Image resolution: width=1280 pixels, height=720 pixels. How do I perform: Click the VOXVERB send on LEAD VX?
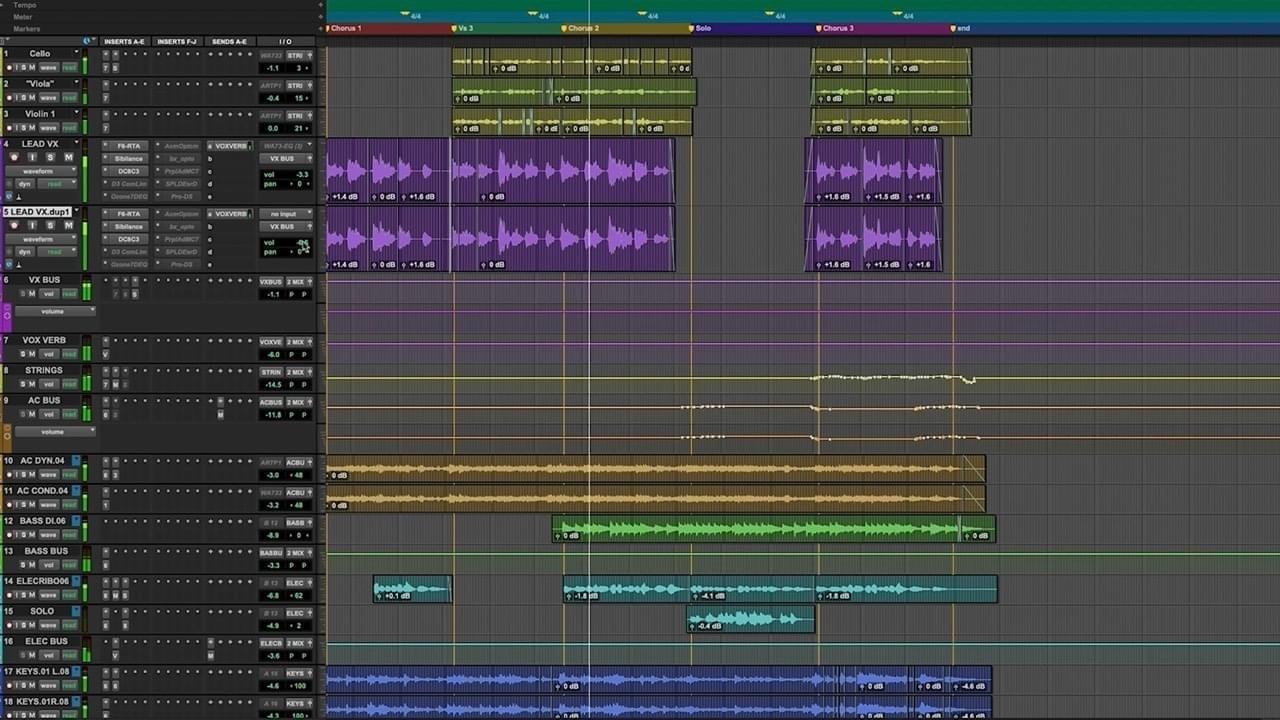click(230, 146)
